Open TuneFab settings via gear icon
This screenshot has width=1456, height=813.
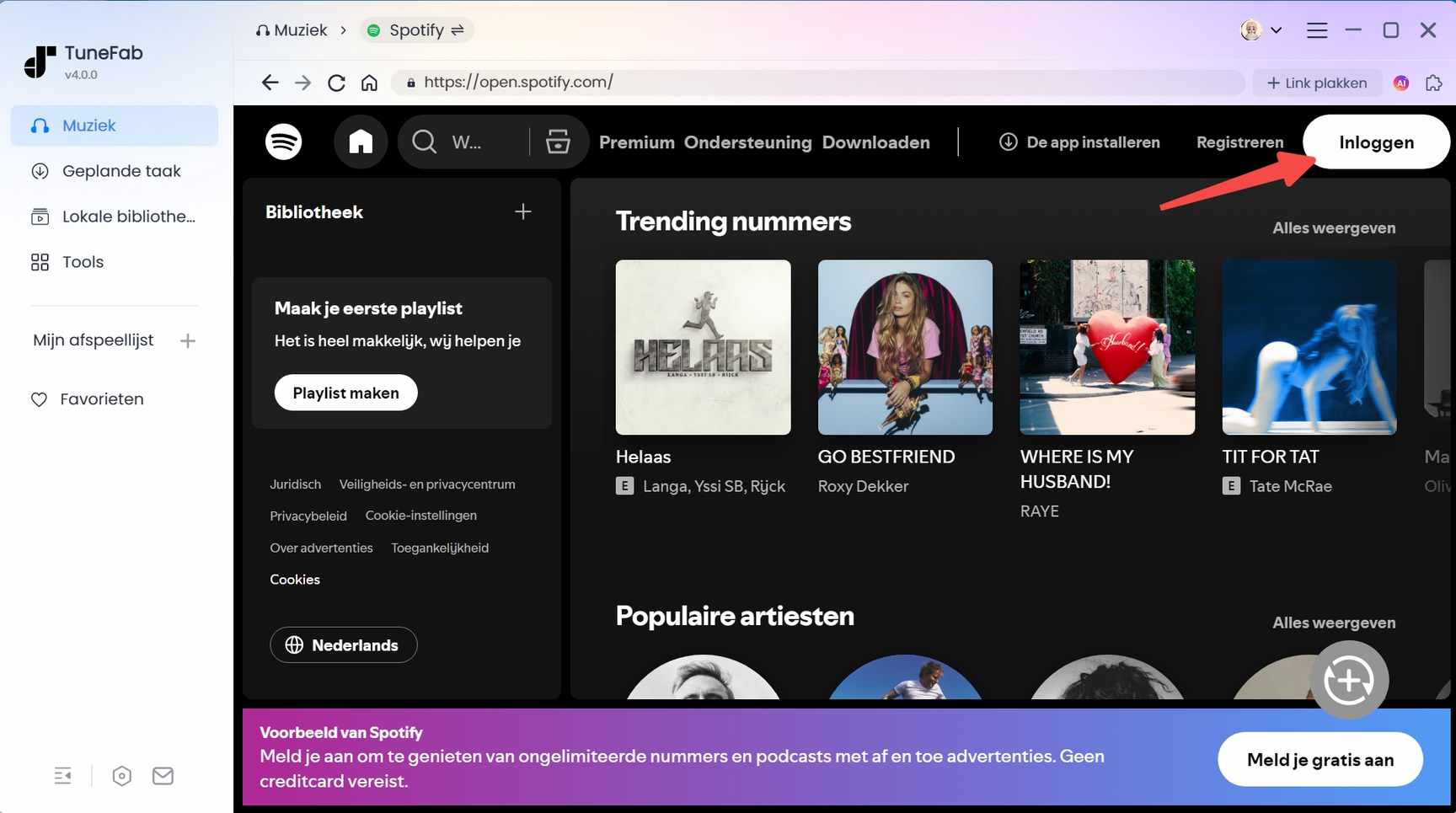coord(121,775)
